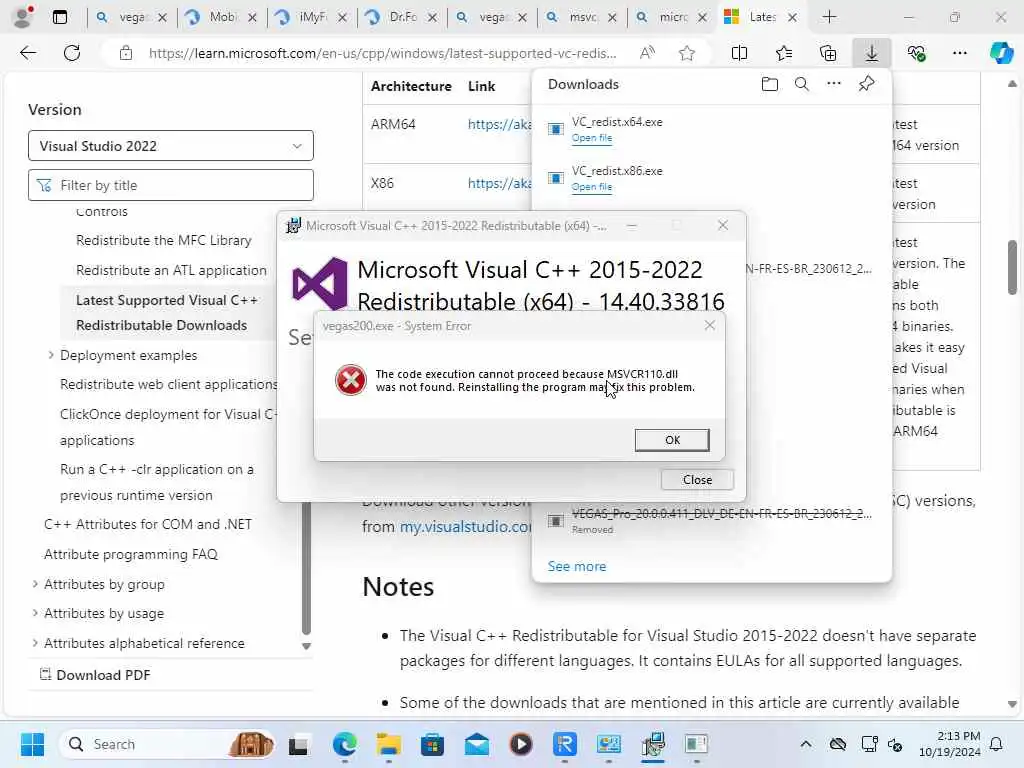Click the X86 download link
This screenshot has height=768, width=1024.
[500, 184]
